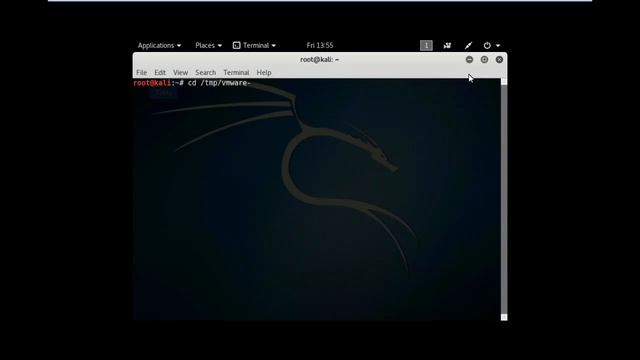Viewport: 640px width, 360px height.
Task: Select workspace indicator 1
Action: click(426, 45)
